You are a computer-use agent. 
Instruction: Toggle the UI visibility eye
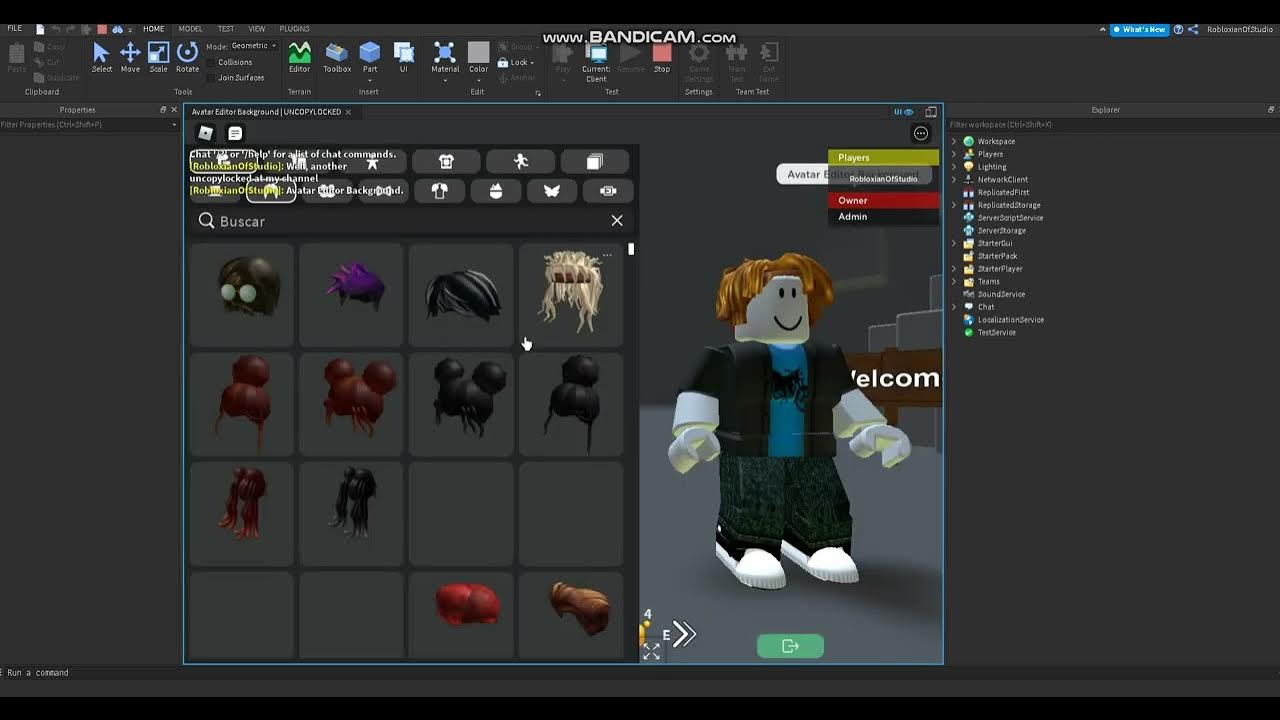coord(903,112)
